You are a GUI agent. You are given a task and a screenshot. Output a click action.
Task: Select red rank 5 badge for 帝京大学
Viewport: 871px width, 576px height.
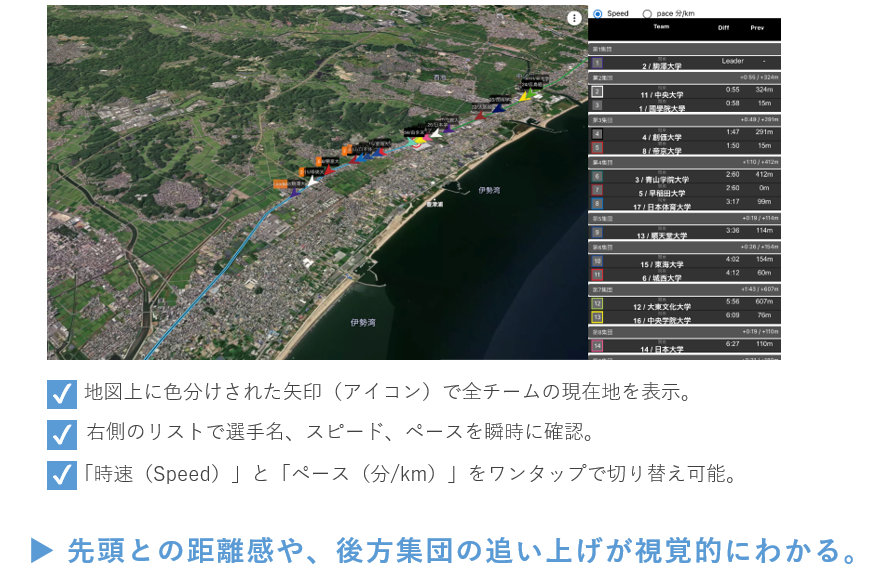(597, 148)
